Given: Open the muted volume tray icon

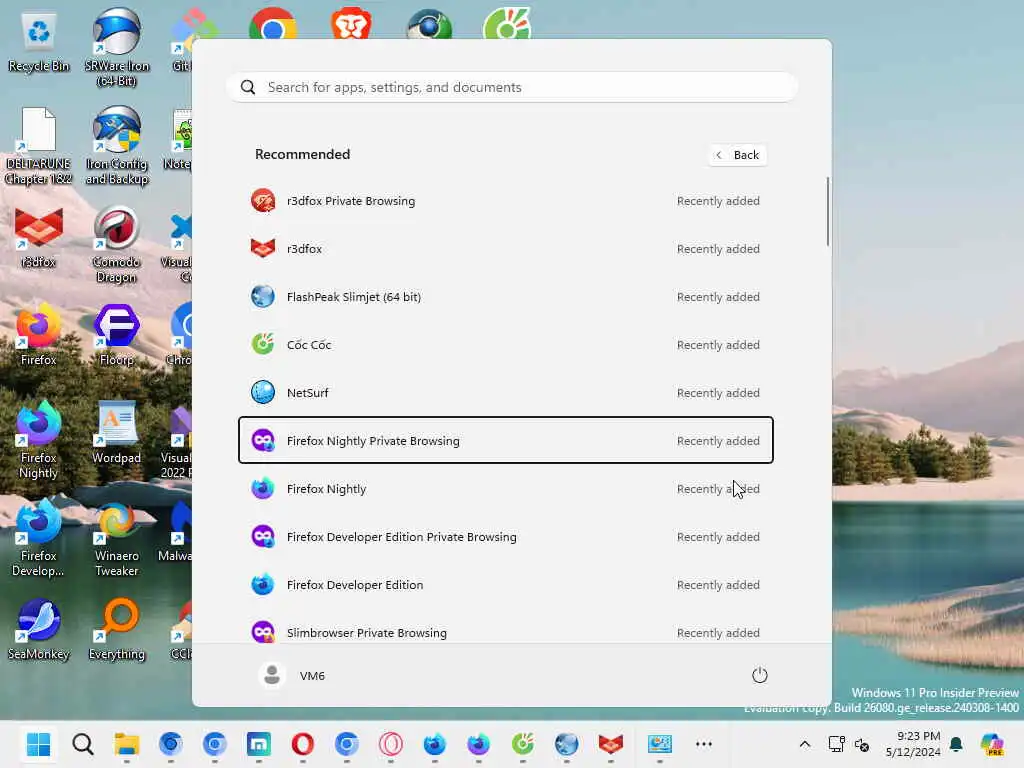Looking at the screenshot, I should 861,744.
